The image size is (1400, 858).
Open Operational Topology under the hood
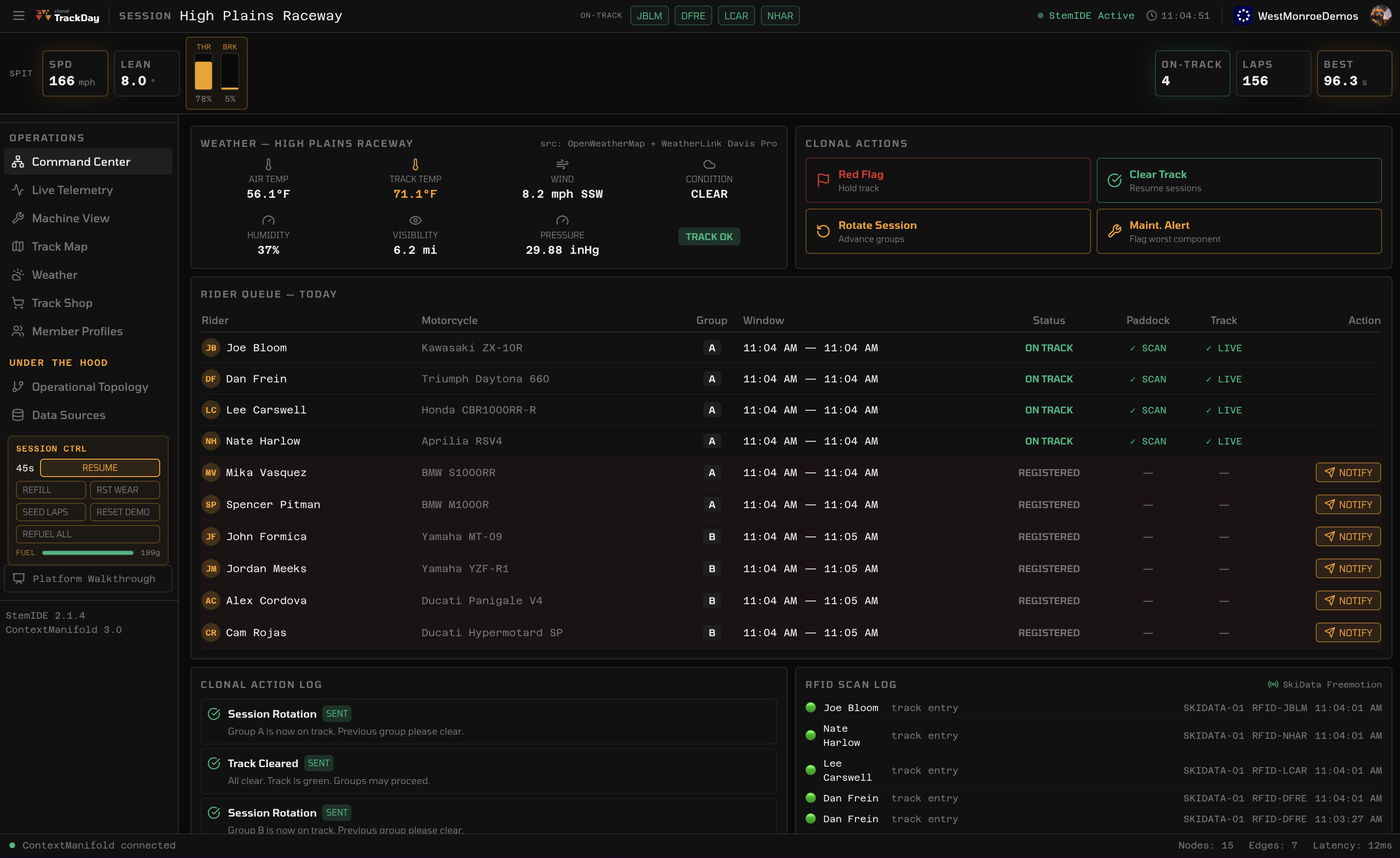pos(89,387)
